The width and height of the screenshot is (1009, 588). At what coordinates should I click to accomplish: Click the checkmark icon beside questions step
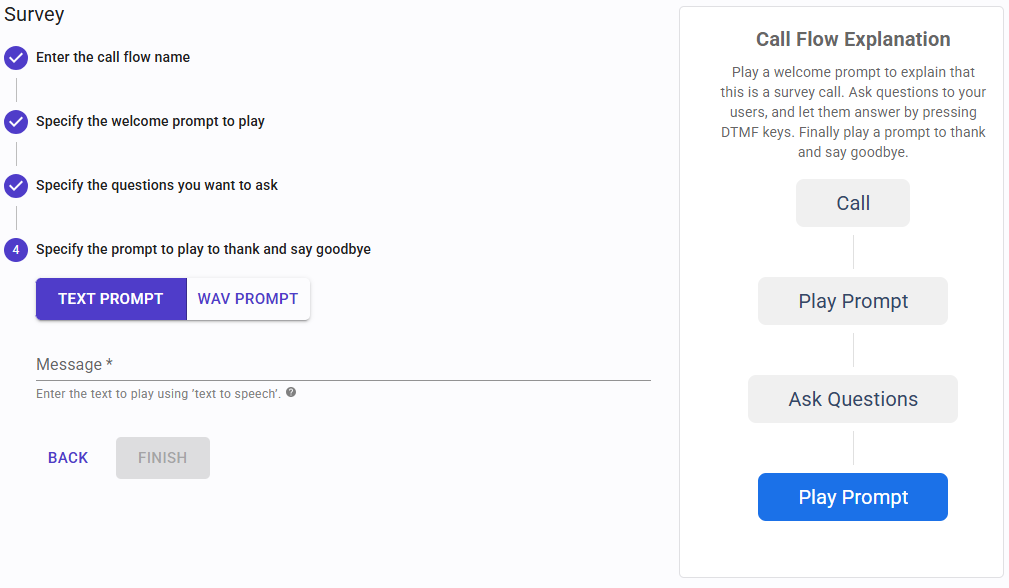click(16, 186)
